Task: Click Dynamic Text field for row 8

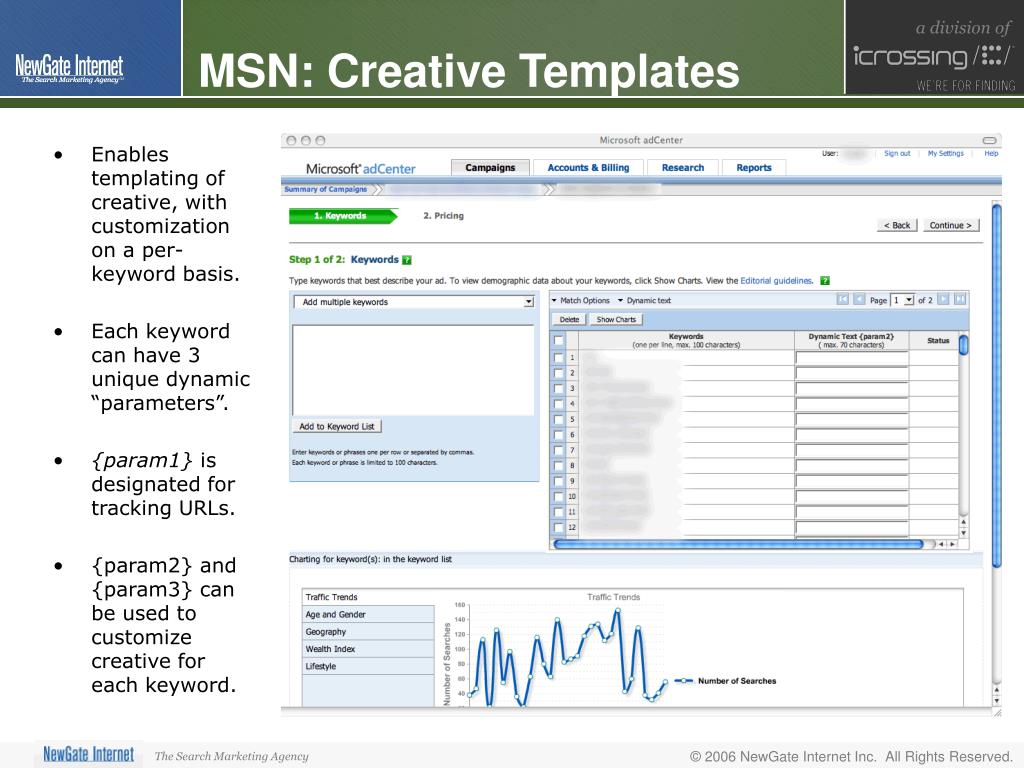Action: 852,466
